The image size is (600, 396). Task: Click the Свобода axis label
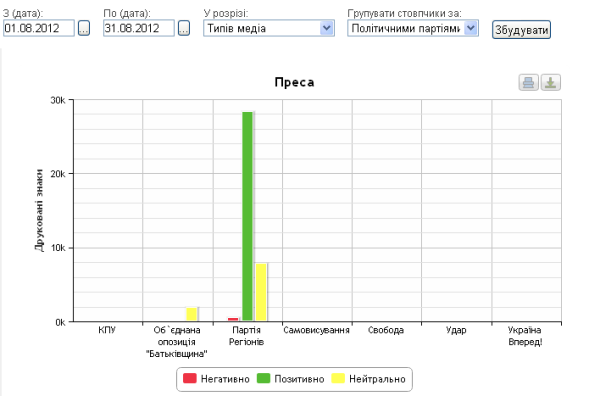(x=386, y=330)
